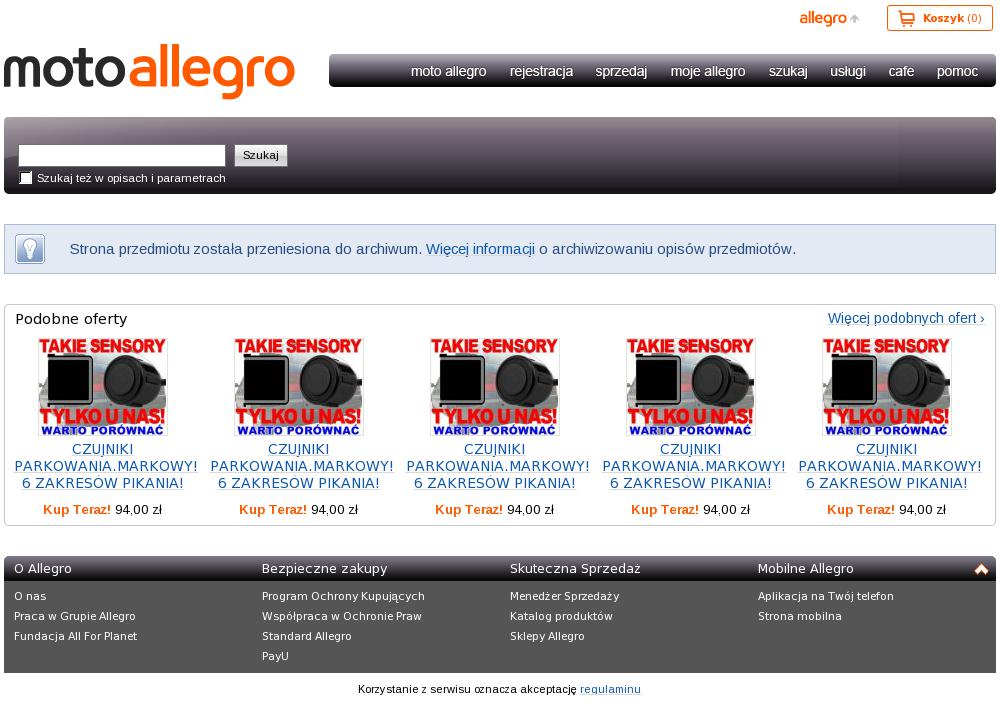1000x709 pixels.
Task: Open the moje allegro menu item
Action: coord(708,71)
